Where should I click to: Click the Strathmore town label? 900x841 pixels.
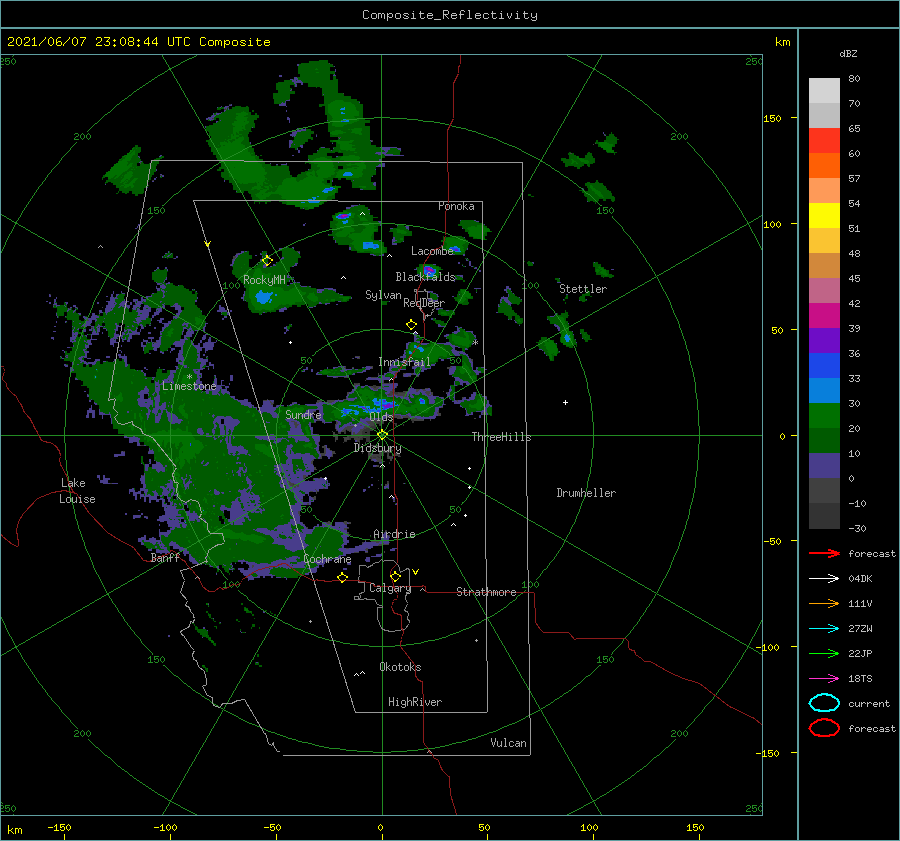[x=486, y=592]
